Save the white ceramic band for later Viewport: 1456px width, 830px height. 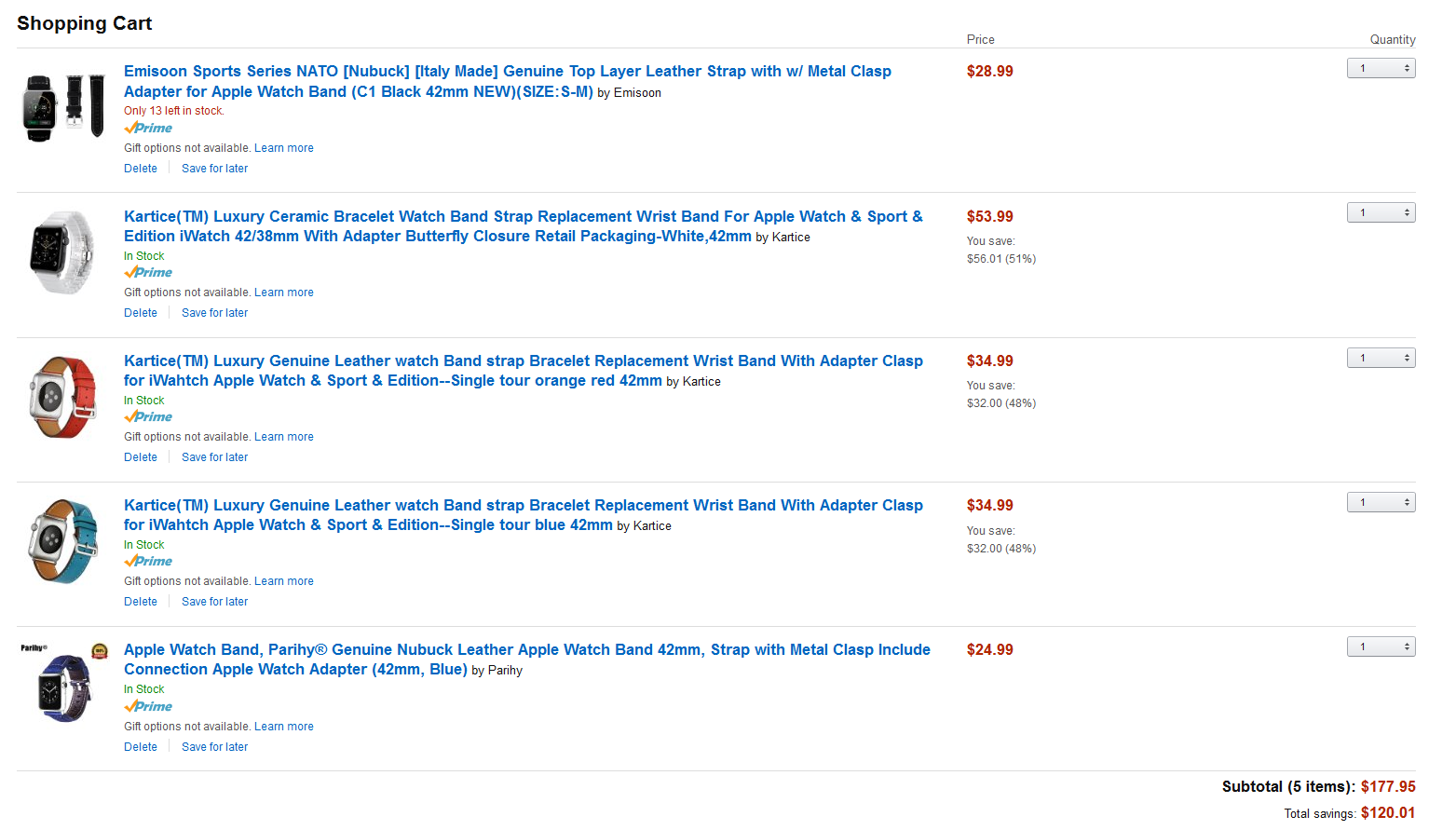coord(214,313)
